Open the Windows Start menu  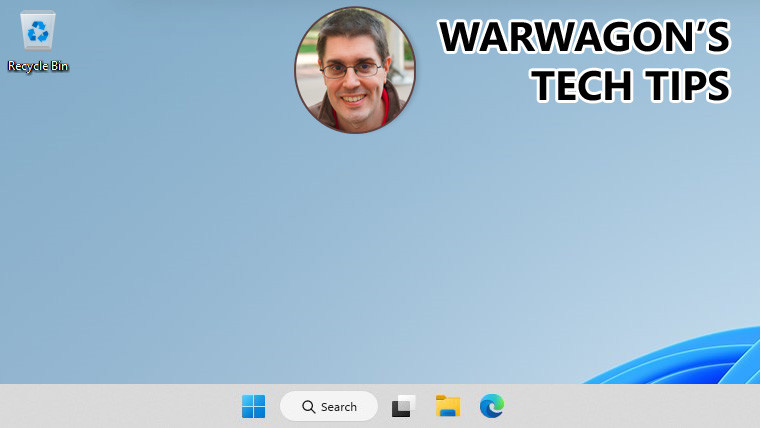[x=253, y=406]
